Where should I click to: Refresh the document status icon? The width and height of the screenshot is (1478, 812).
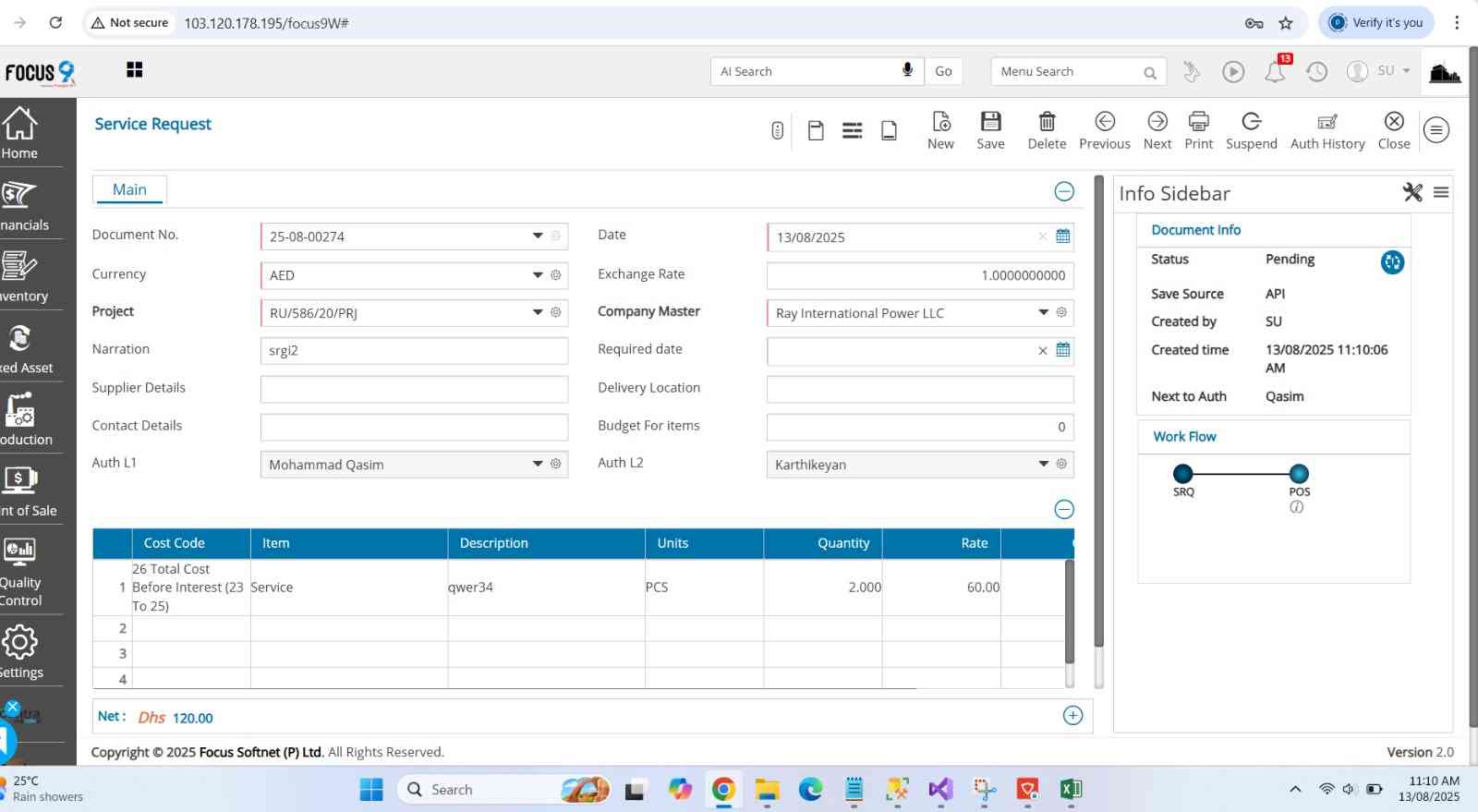tap(1392, 262)
